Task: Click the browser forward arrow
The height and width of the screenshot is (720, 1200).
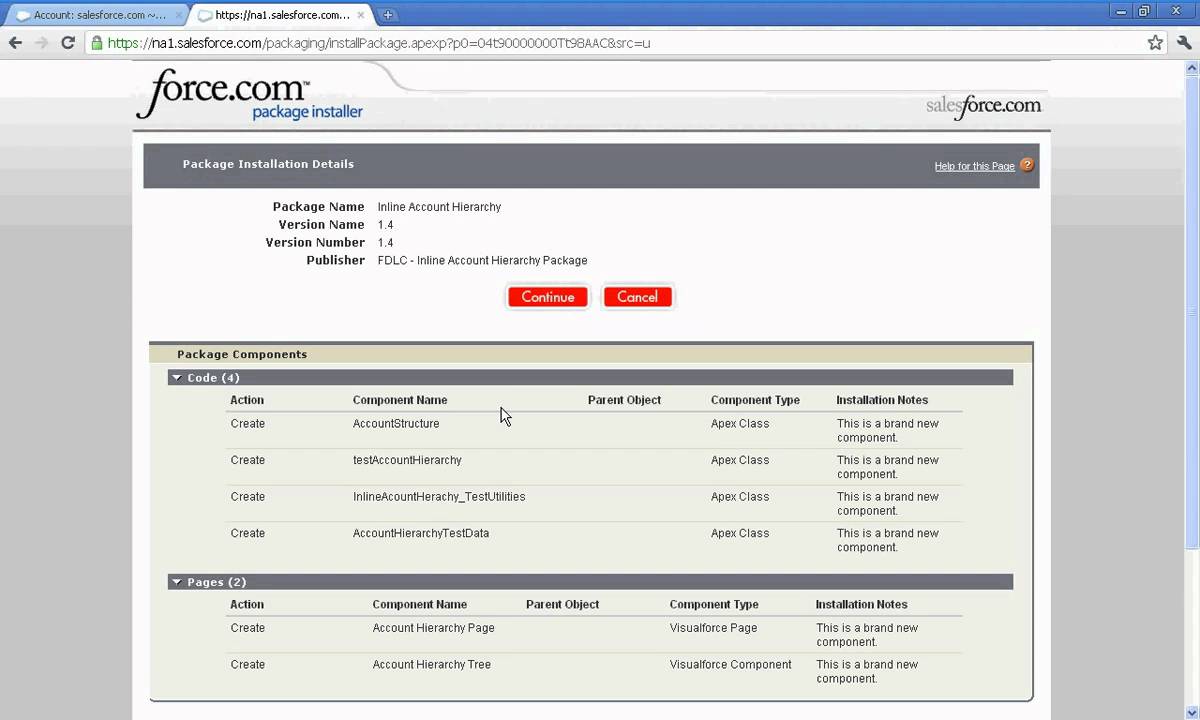Action: pos(41,43)
